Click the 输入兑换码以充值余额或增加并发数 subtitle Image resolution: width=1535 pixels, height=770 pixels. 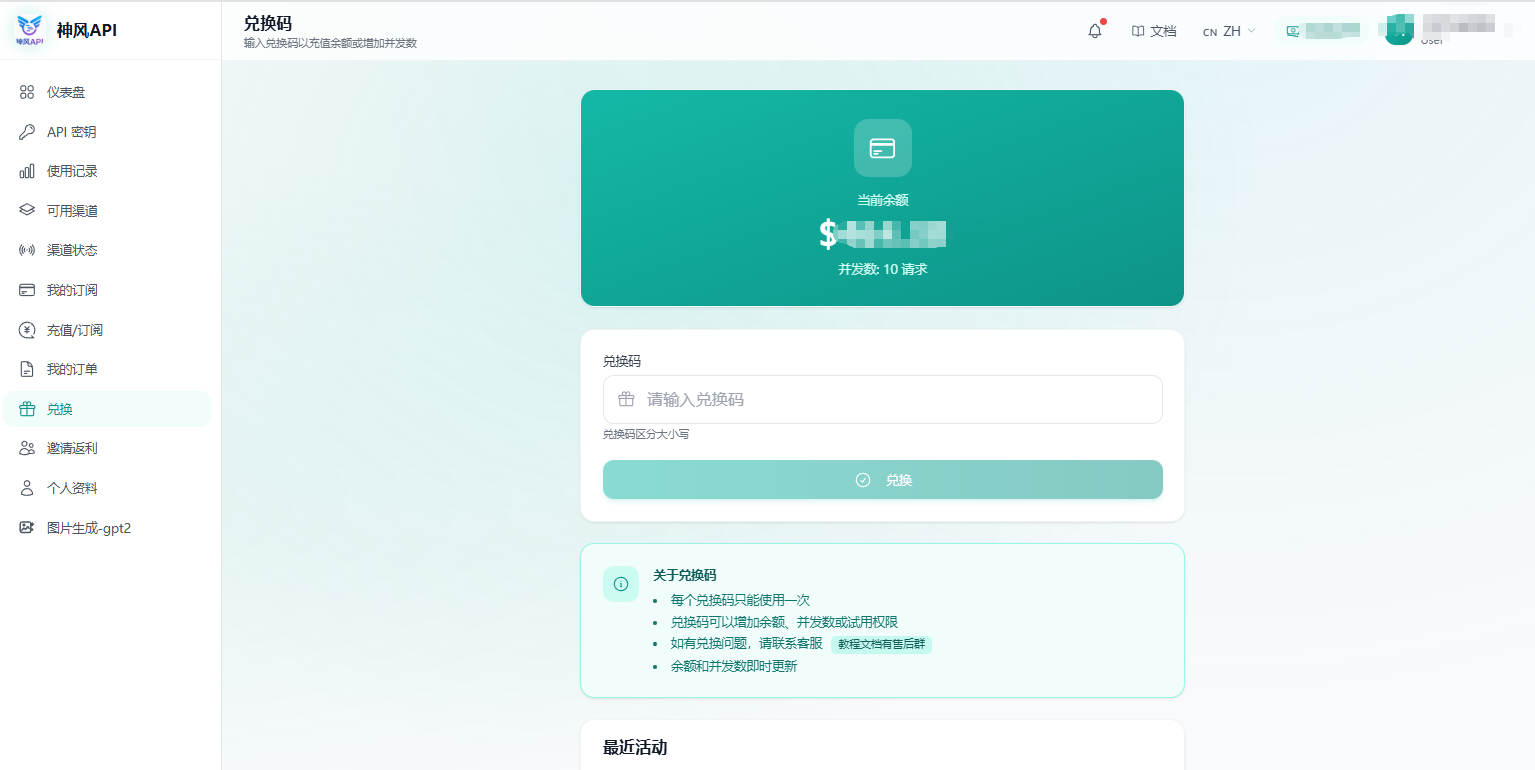click(330, 43)
